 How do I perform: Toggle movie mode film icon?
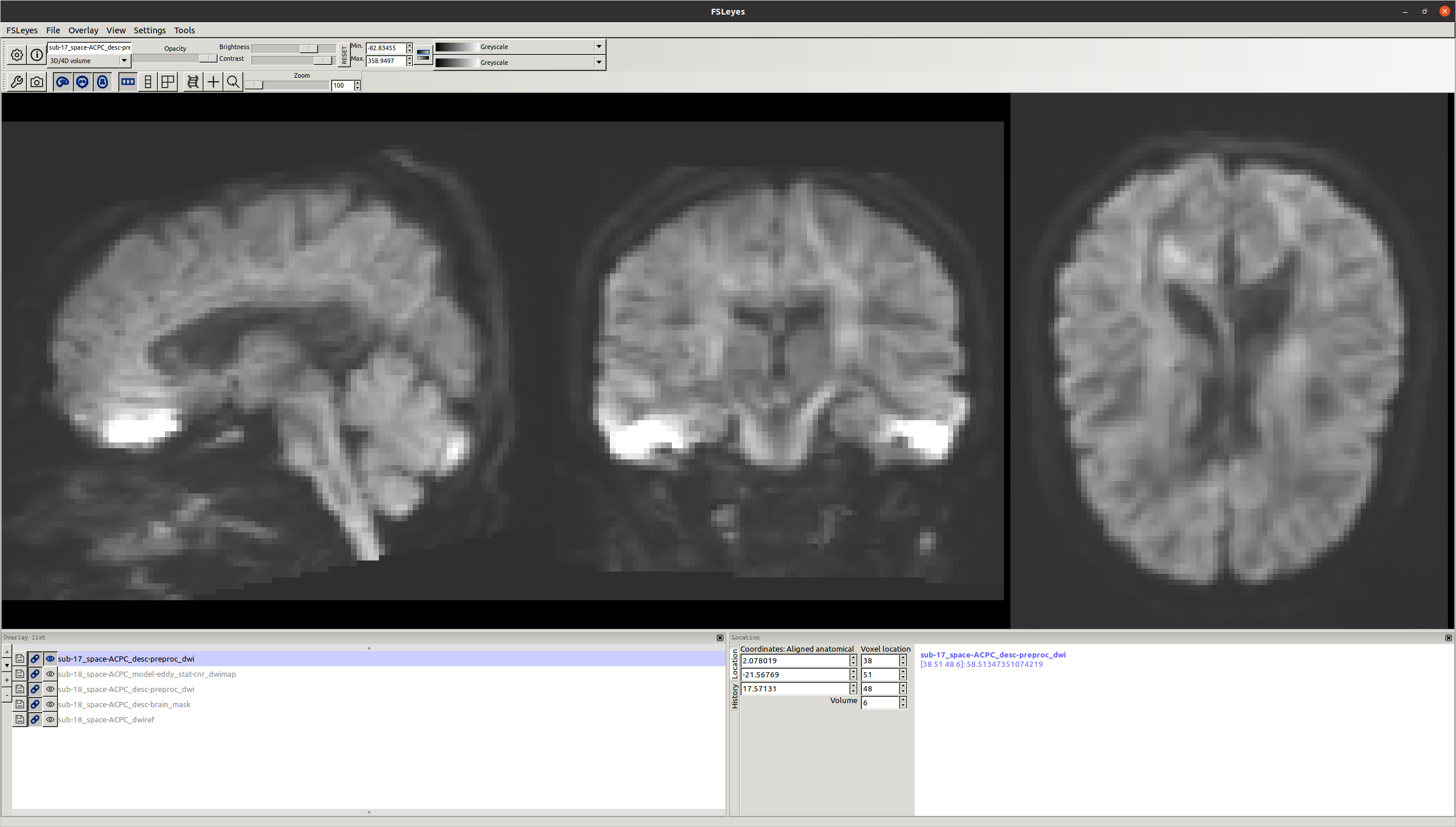point(193,82)
